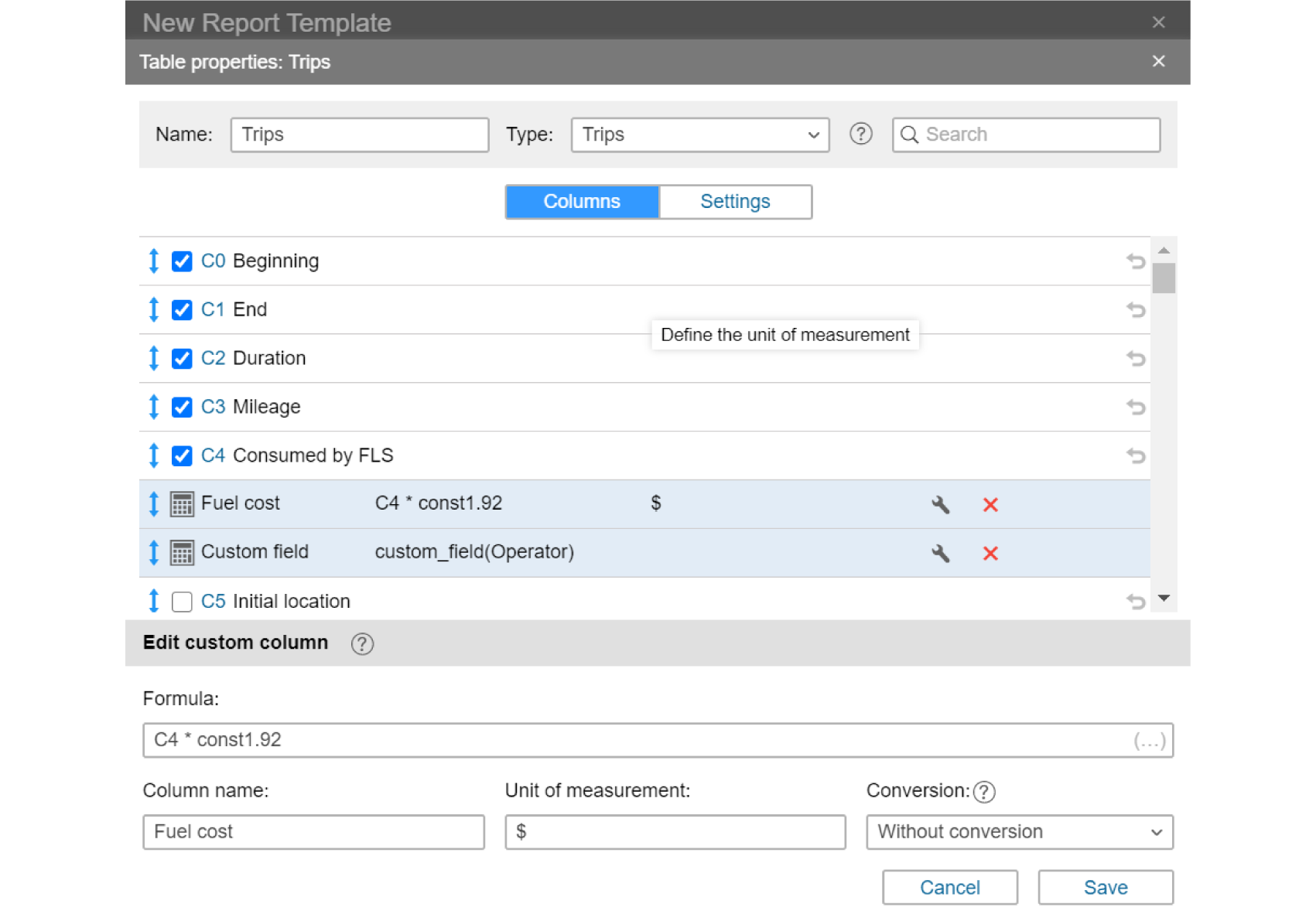Toggle the C4 Consumed by FLS checkbox
This screenshot has height=921, width=1316.
pos(182,456)
